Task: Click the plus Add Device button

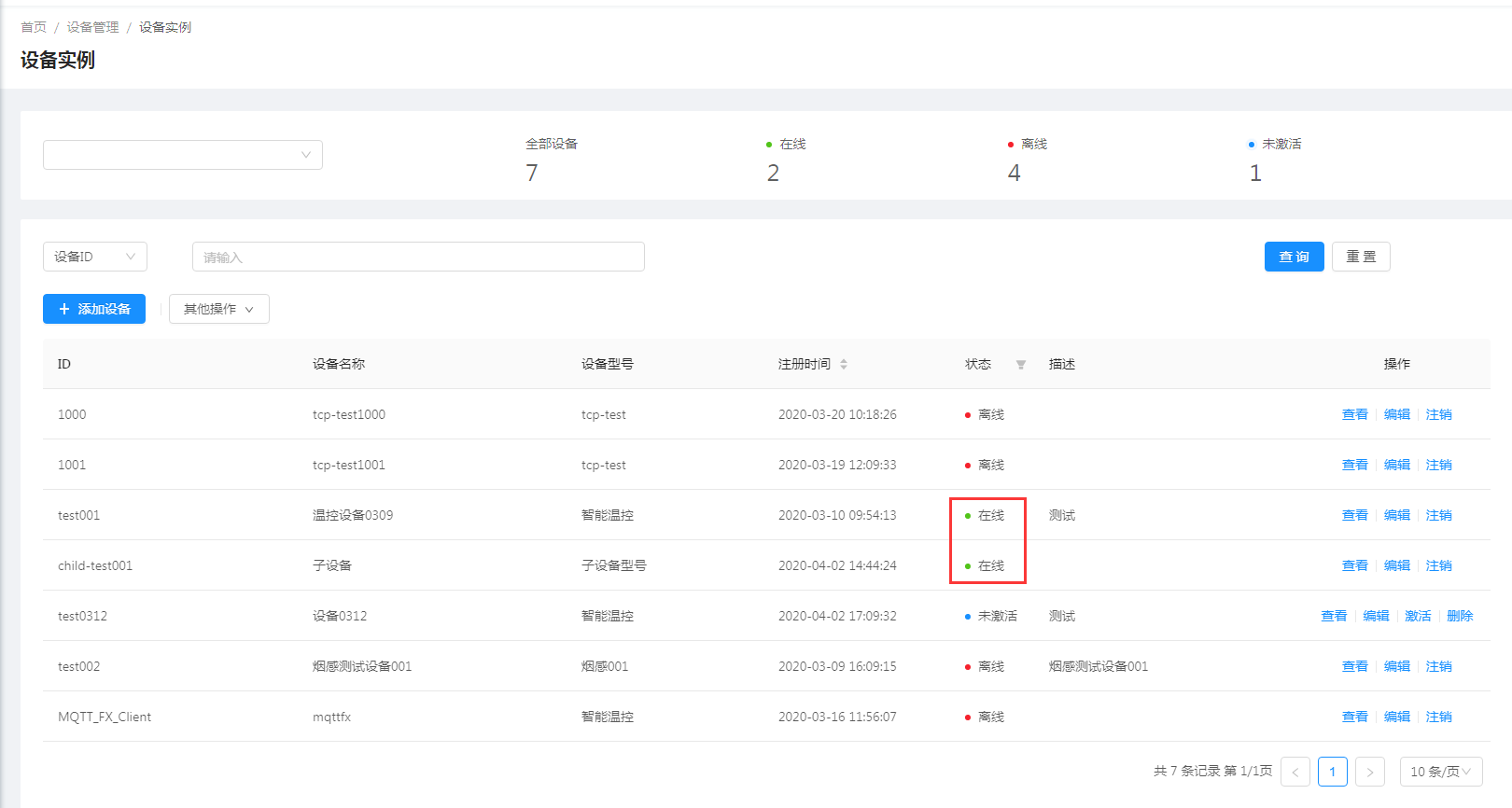Action: (x=94, y=309)
